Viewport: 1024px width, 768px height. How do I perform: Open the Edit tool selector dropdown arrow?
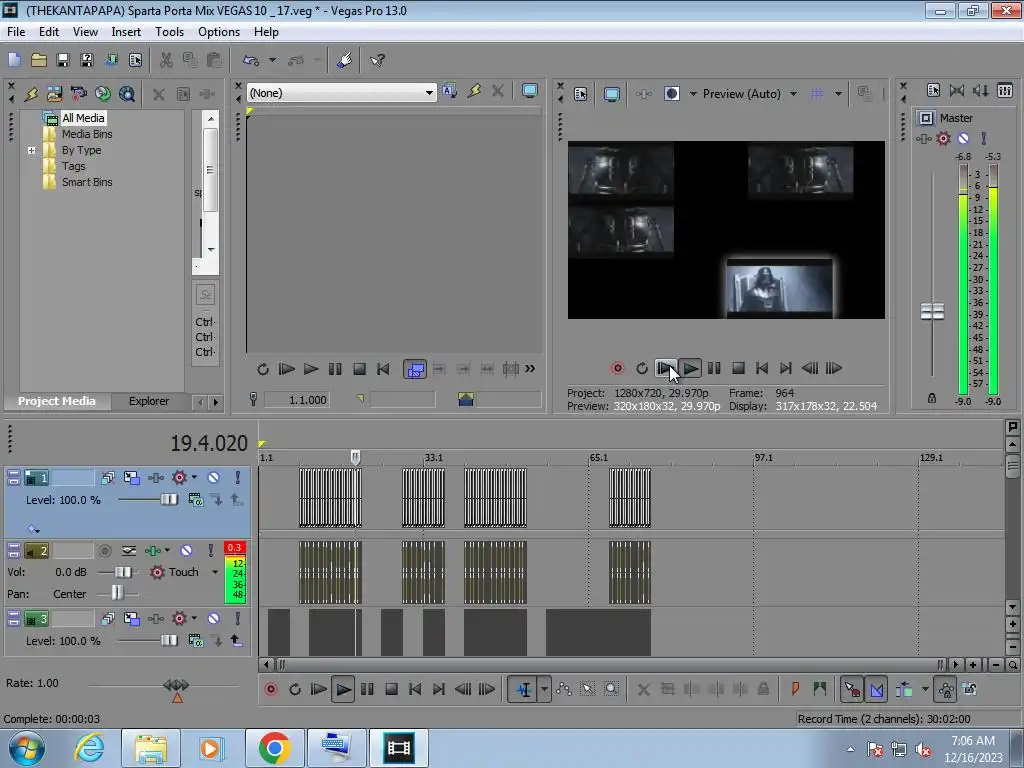544,689
